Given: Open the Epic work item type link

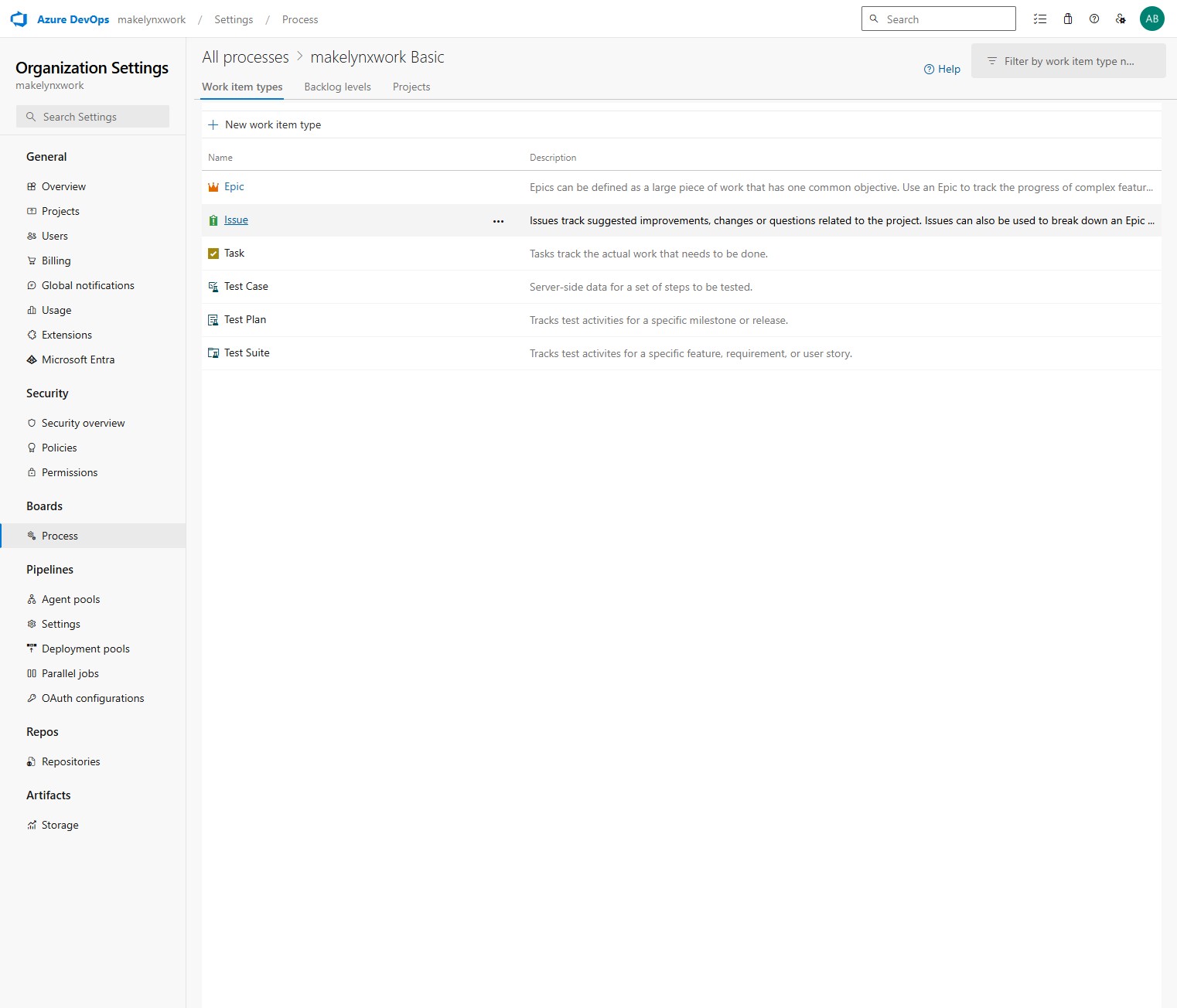Looking at the screenshot, I should [234, 187].
